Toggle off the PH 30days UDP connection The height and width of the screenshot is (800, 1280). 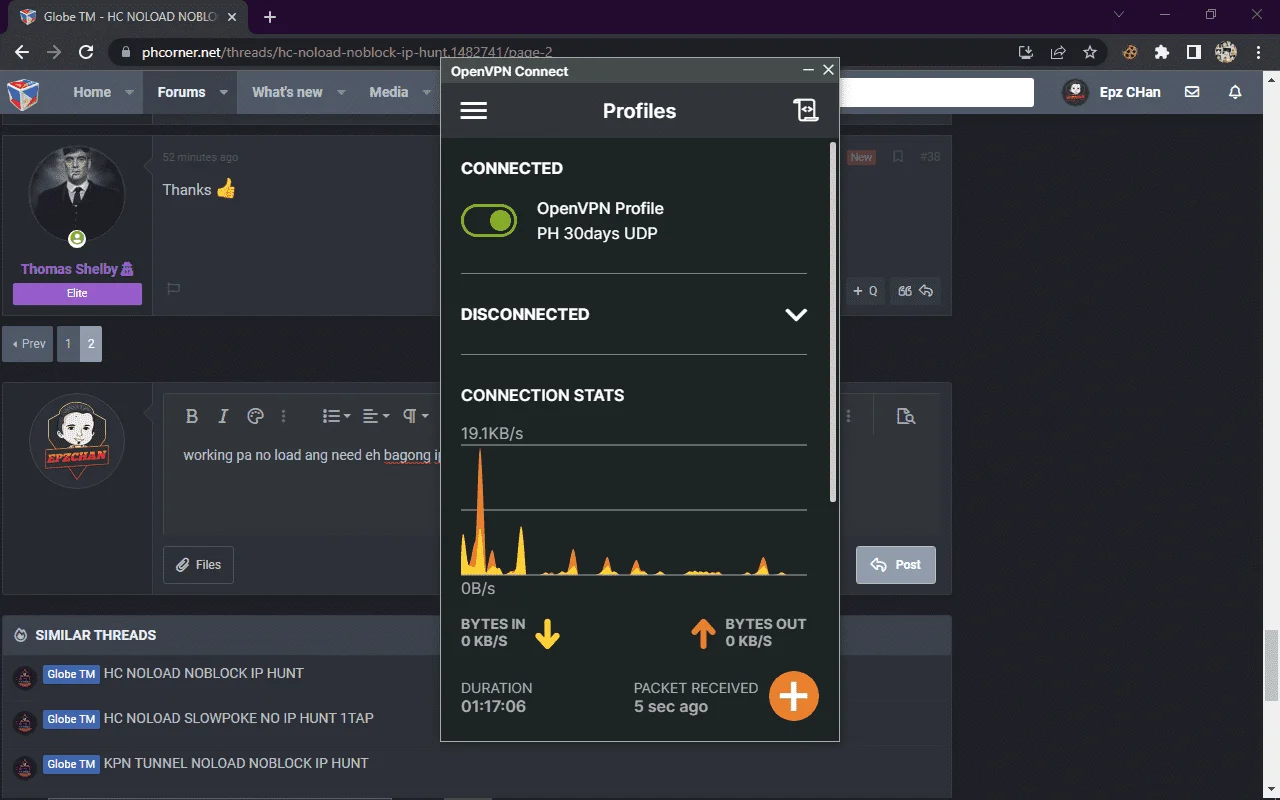coord(489,220)
